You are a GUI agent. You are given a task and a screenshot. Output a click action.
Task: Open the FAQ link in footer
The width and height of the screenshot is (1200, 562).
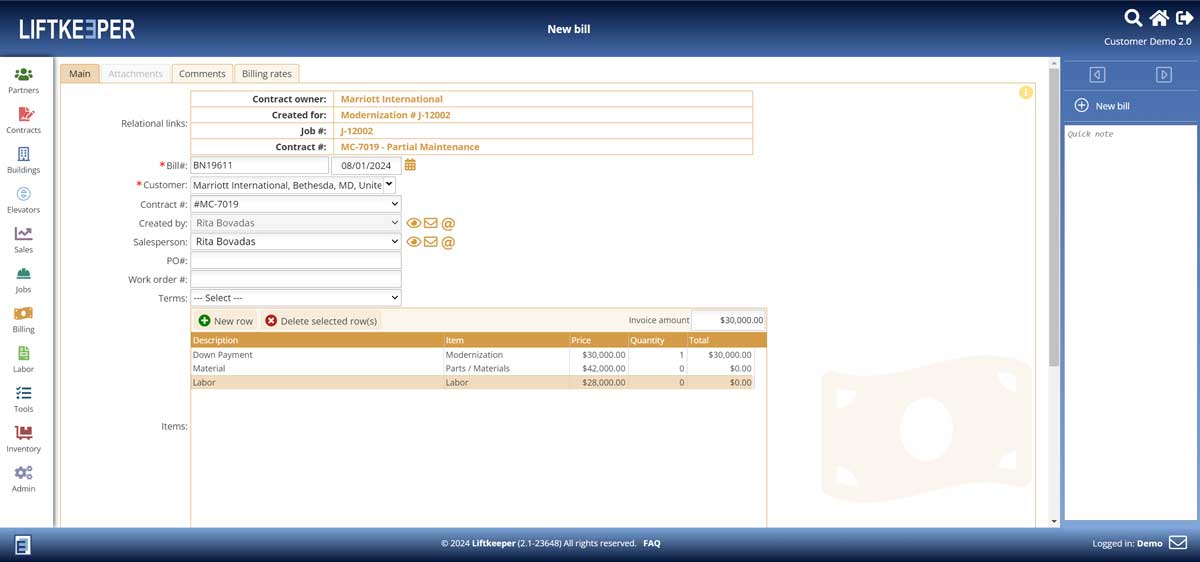coord(652,543)
